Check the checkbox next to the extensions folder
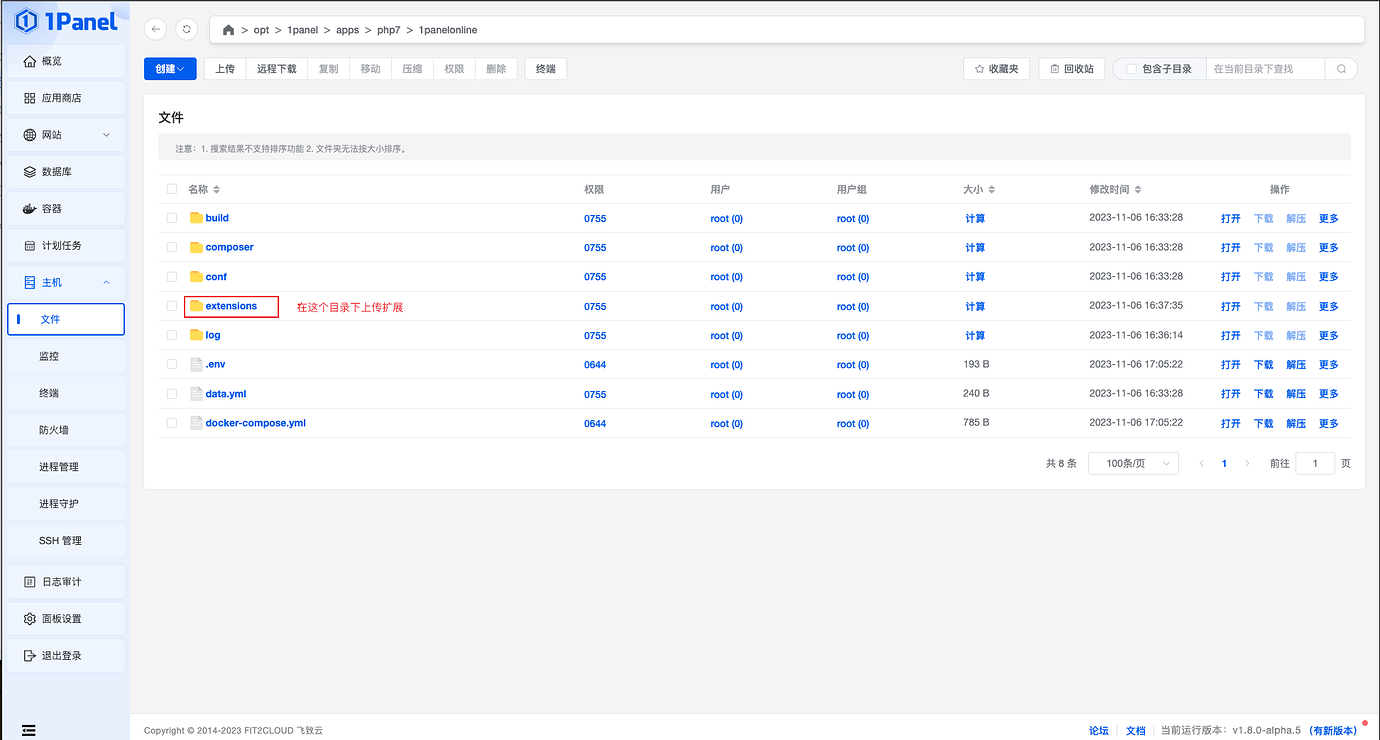Image resolution: width=1380 pixels, height=740 pixels. click(x=171, y=306)
